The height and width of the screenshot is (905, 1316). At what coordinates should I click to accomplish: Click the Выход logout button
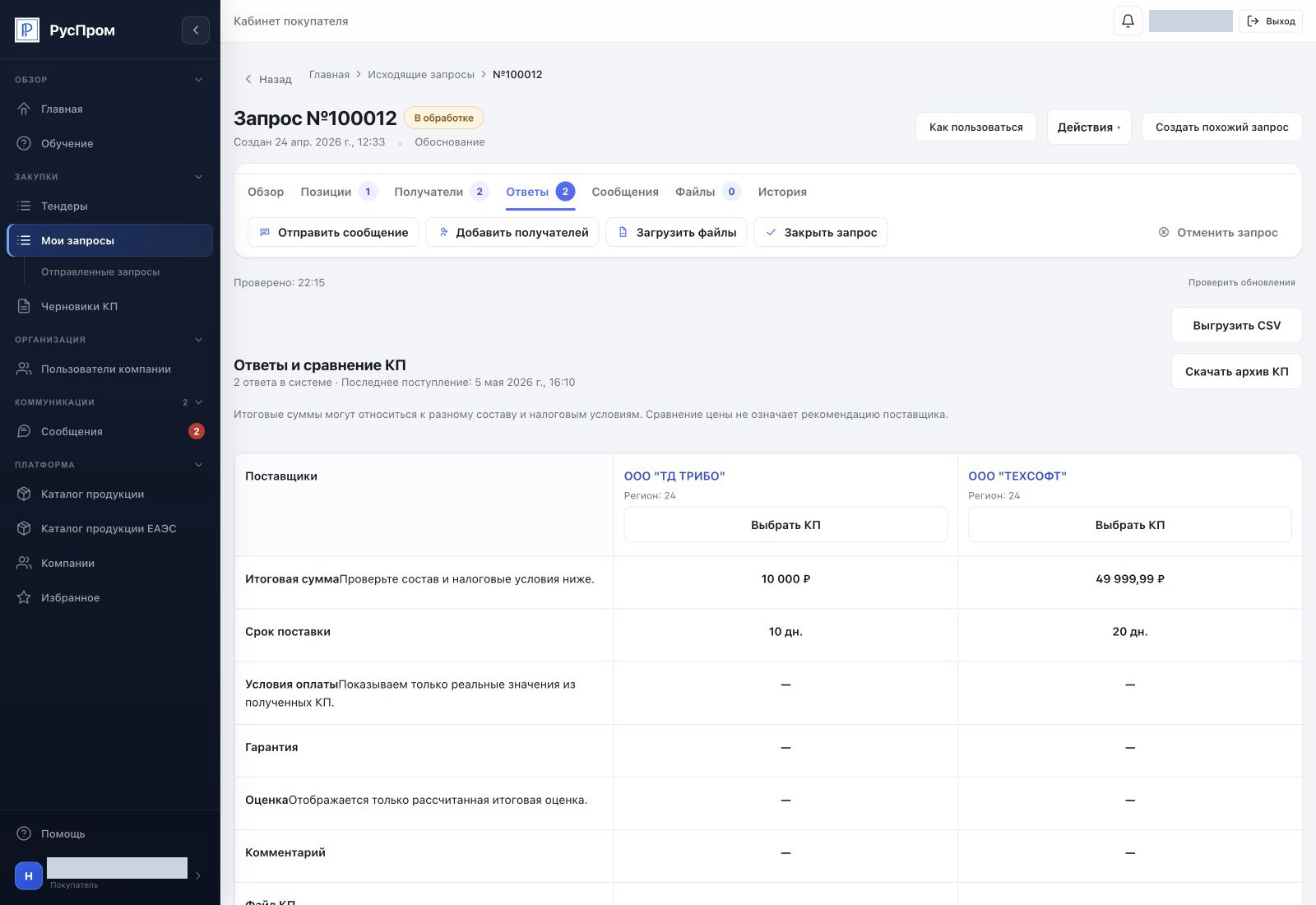pyautogui.click(x=1271, y=21)
